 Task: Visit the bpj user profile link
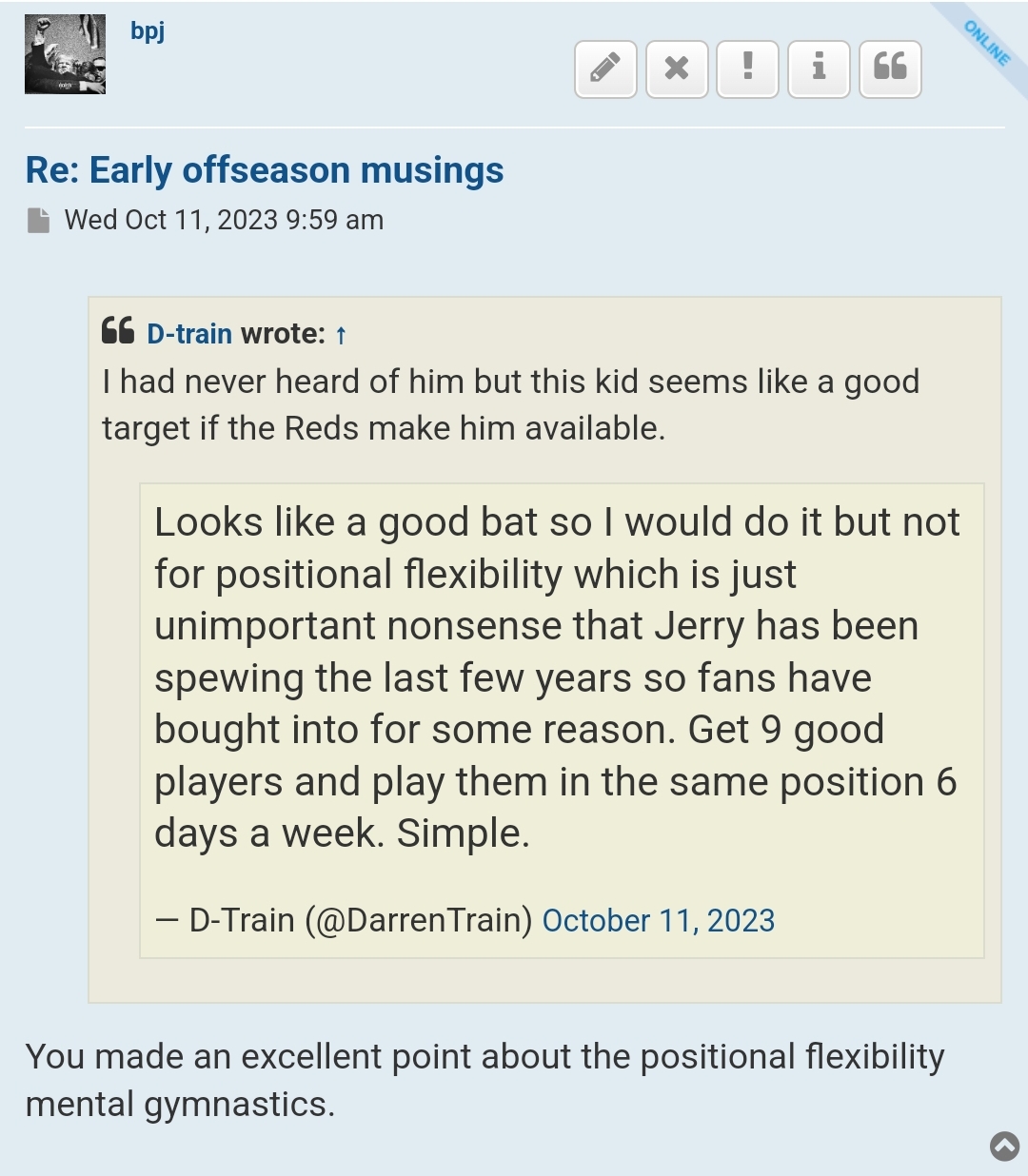pos(148,30)
